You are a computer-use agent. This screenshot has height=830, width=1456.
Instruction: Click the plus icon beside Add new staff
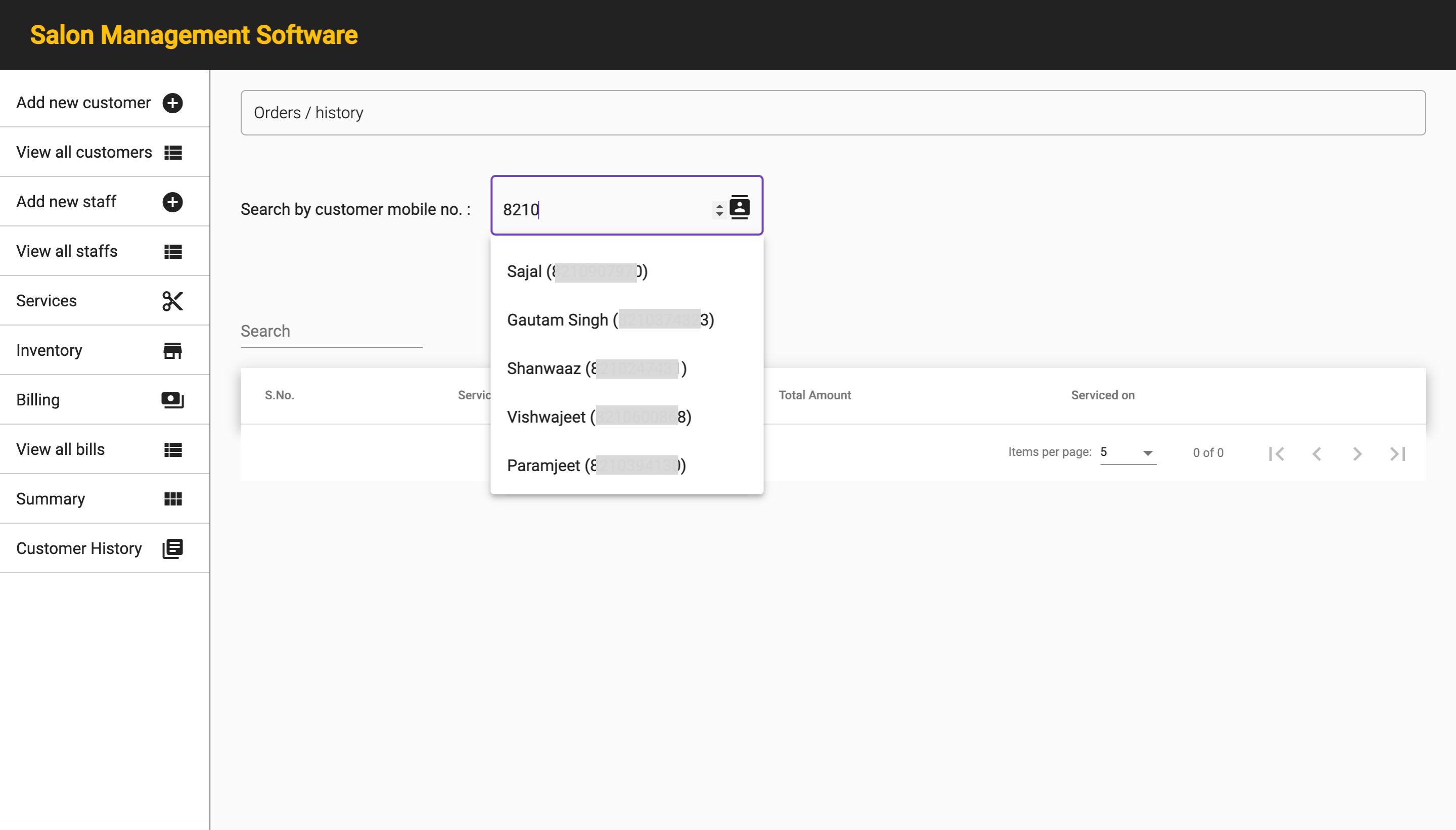[x=172, y=202]
